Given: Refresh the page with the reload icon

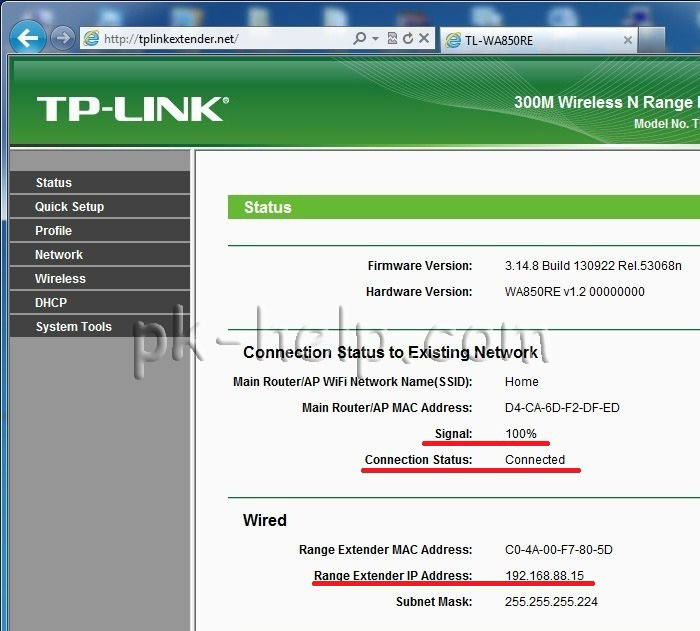Looking at the screenshot, I should coord(408,38).
